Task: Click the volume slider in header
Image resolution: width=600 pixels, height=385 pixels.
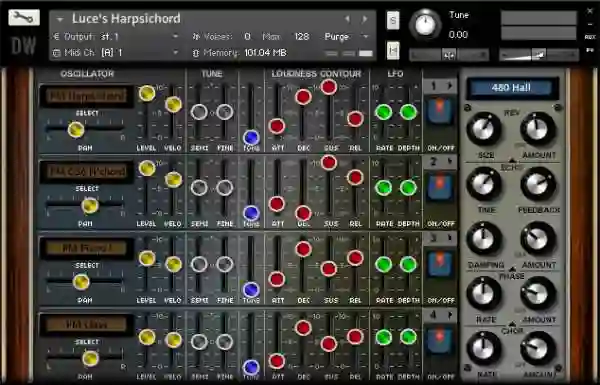Action: point(539,55)
